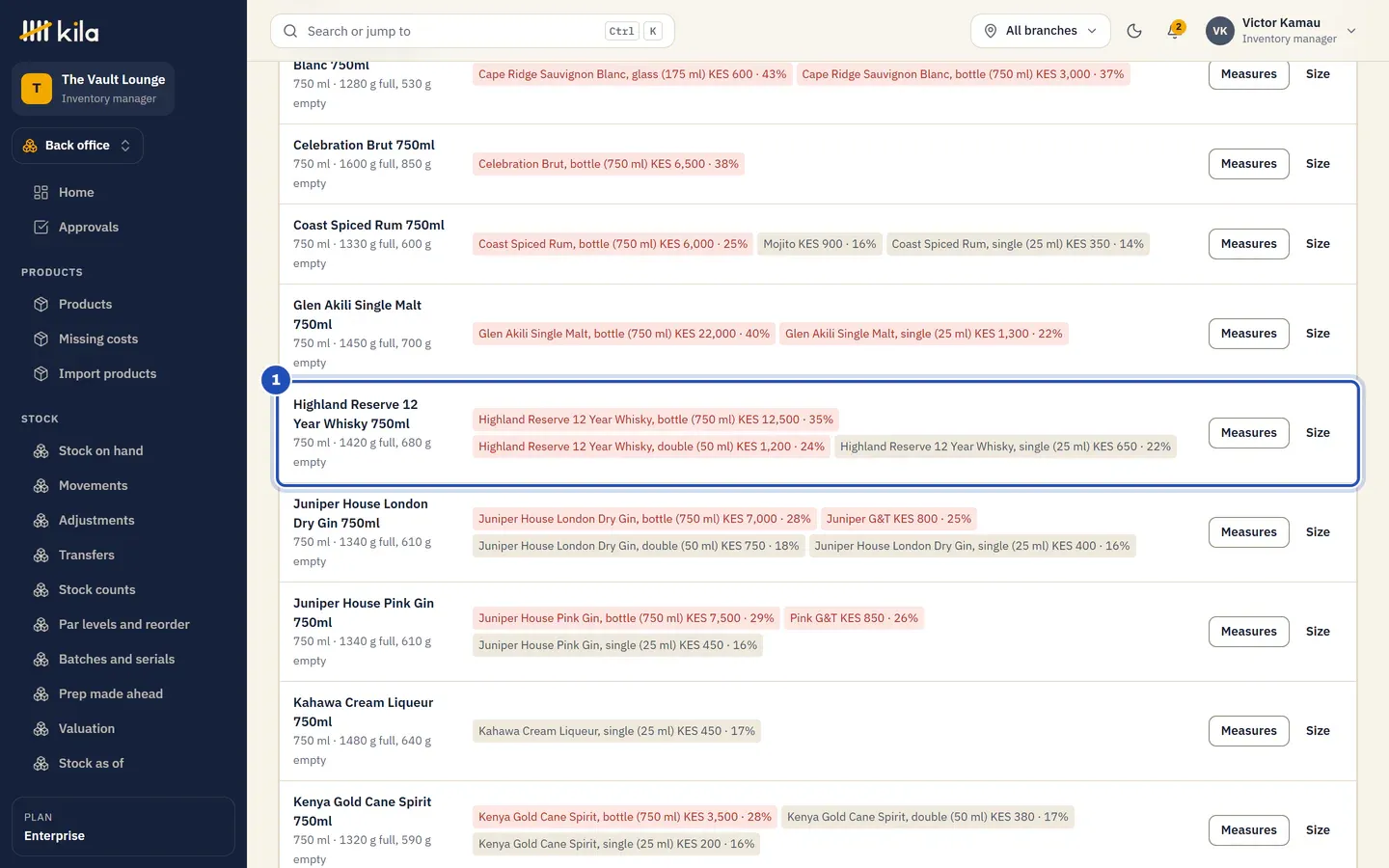Toggle dark mode moon icon

[1134, 31]
